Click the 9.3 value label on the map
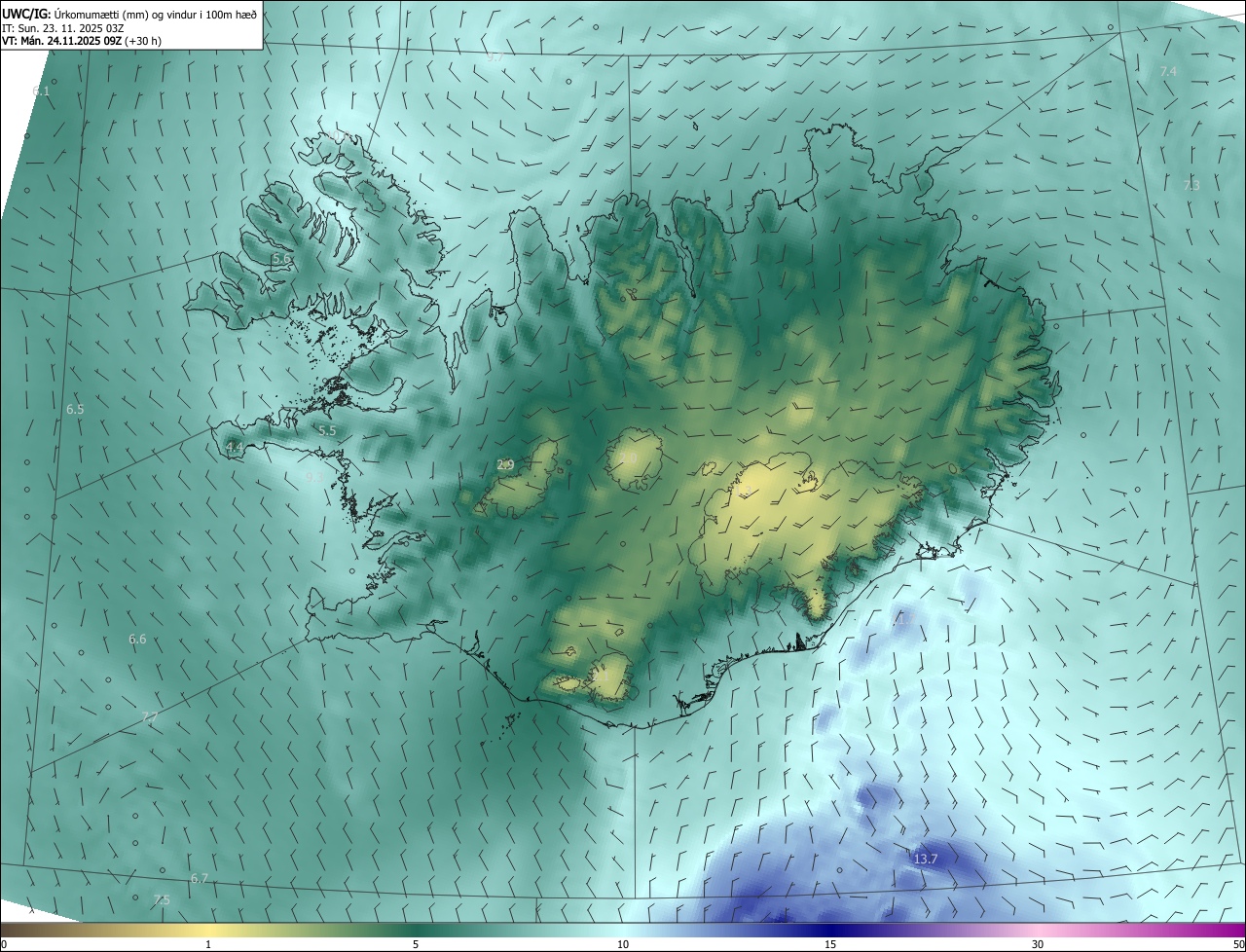The height and width of the screenshot is (952, 1246). [x=313, y=476]
